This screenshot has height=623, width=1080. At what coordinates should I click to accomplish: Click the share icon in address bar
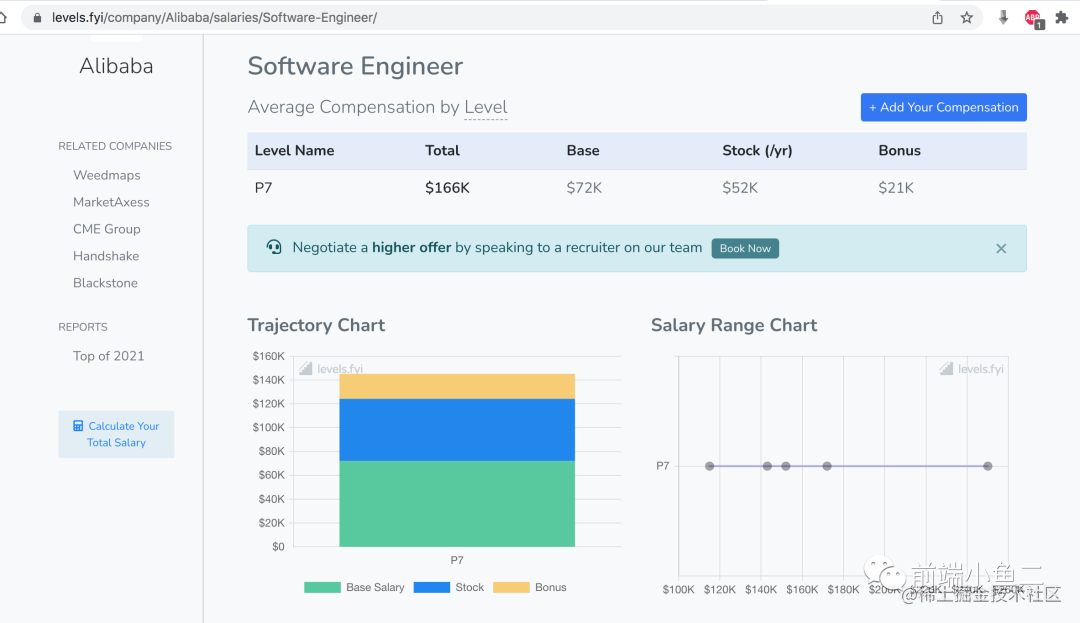pos(937,18)
